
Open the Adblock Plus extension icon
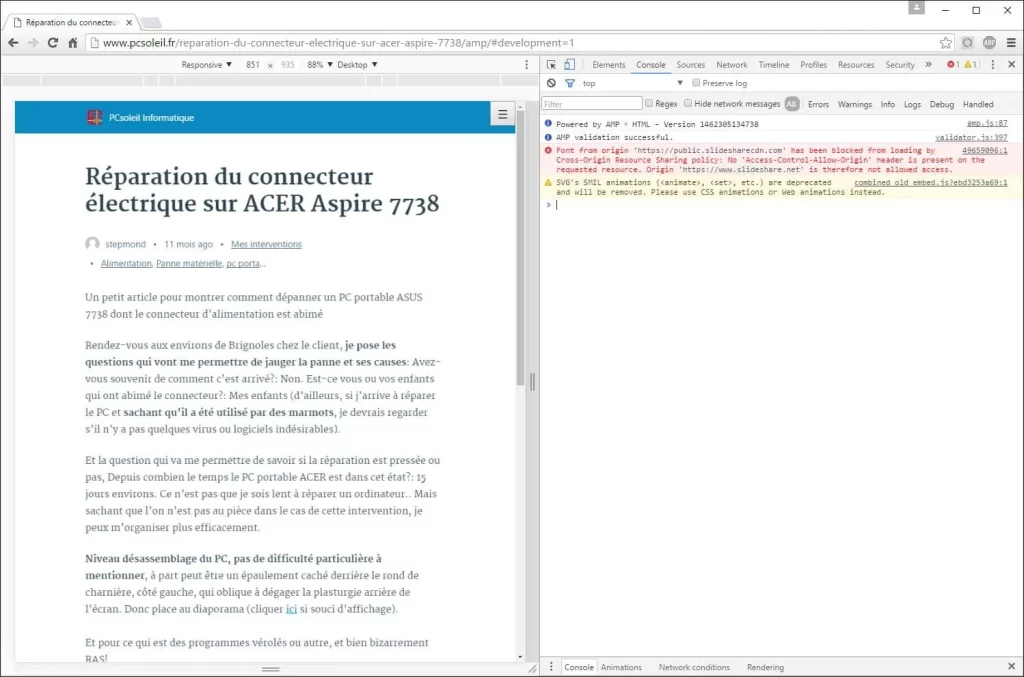989,43
